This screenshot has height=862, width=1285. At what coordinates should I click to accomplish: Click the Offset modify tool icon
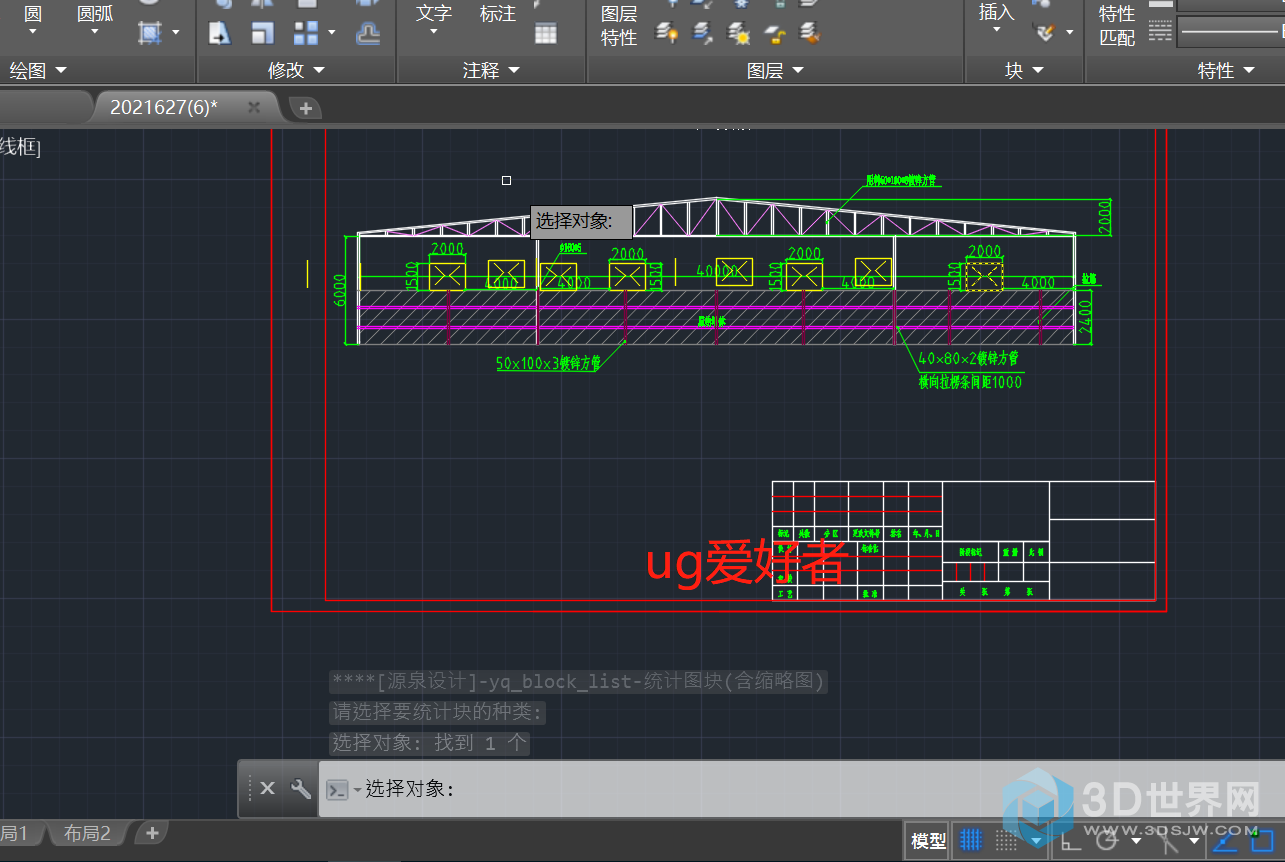click(x=368, y=34)
